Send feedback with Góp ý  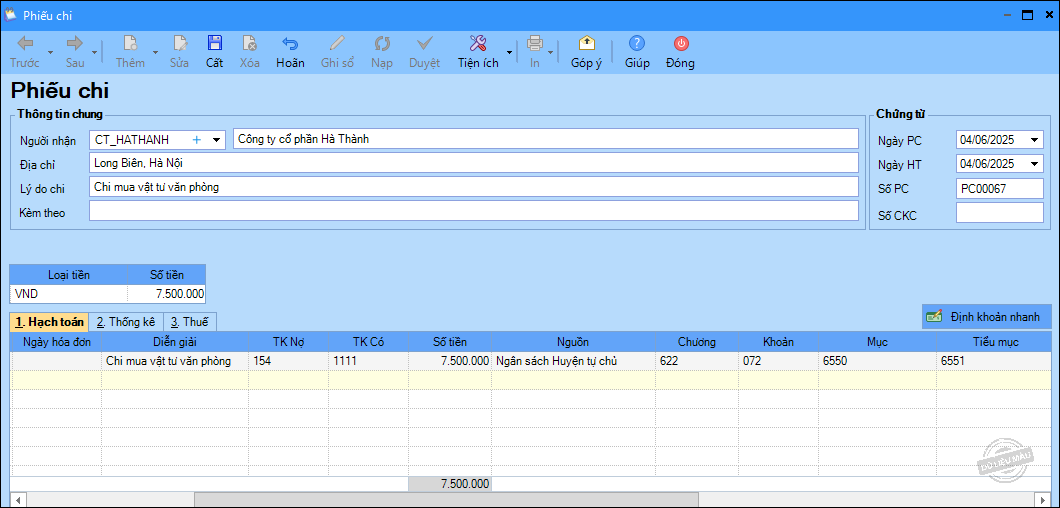pos(586,52)
